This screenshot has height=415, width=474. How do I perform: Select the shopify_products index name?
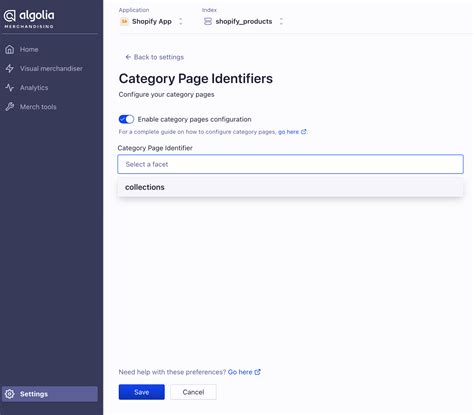tap(244, 22)
